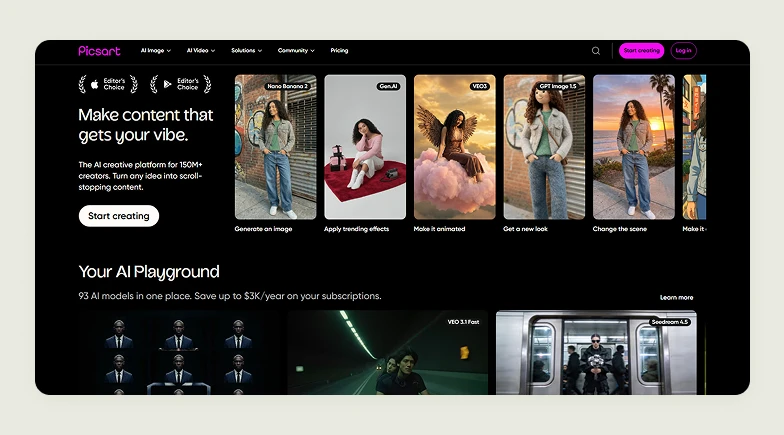784x435 pixels.
Task: Click the GPT Image 1.5 badge
Action: [x=557, y=86]
